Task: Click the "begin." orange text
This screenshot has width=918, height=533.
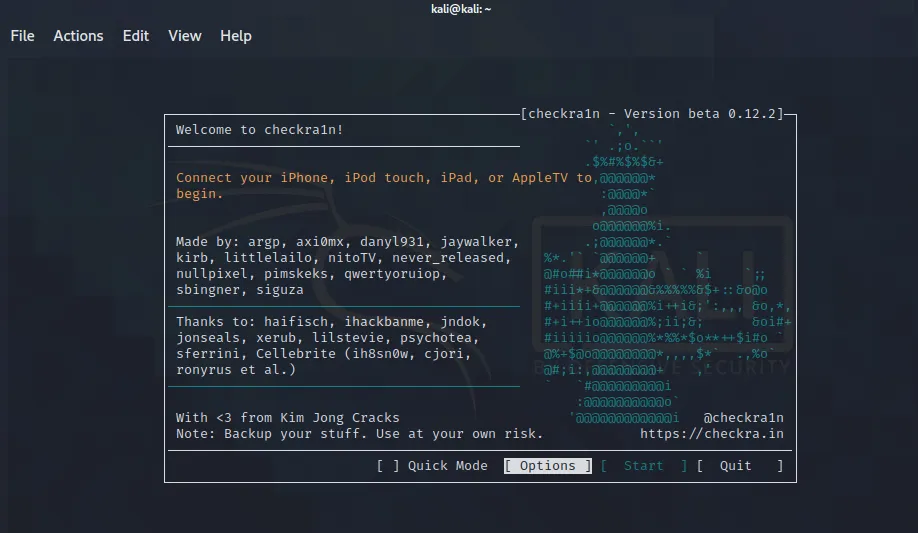Action: coord(200,194)
